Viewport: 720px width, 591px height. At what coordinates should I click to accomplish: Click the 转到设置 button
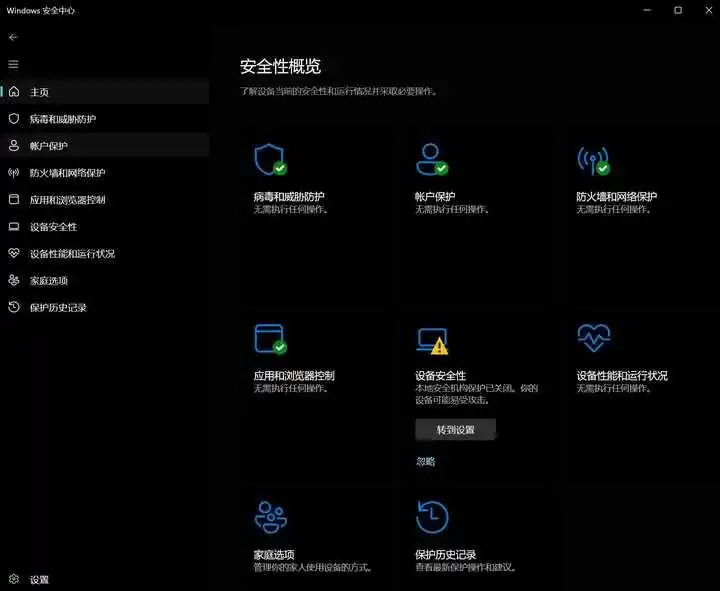pos(456,430)
